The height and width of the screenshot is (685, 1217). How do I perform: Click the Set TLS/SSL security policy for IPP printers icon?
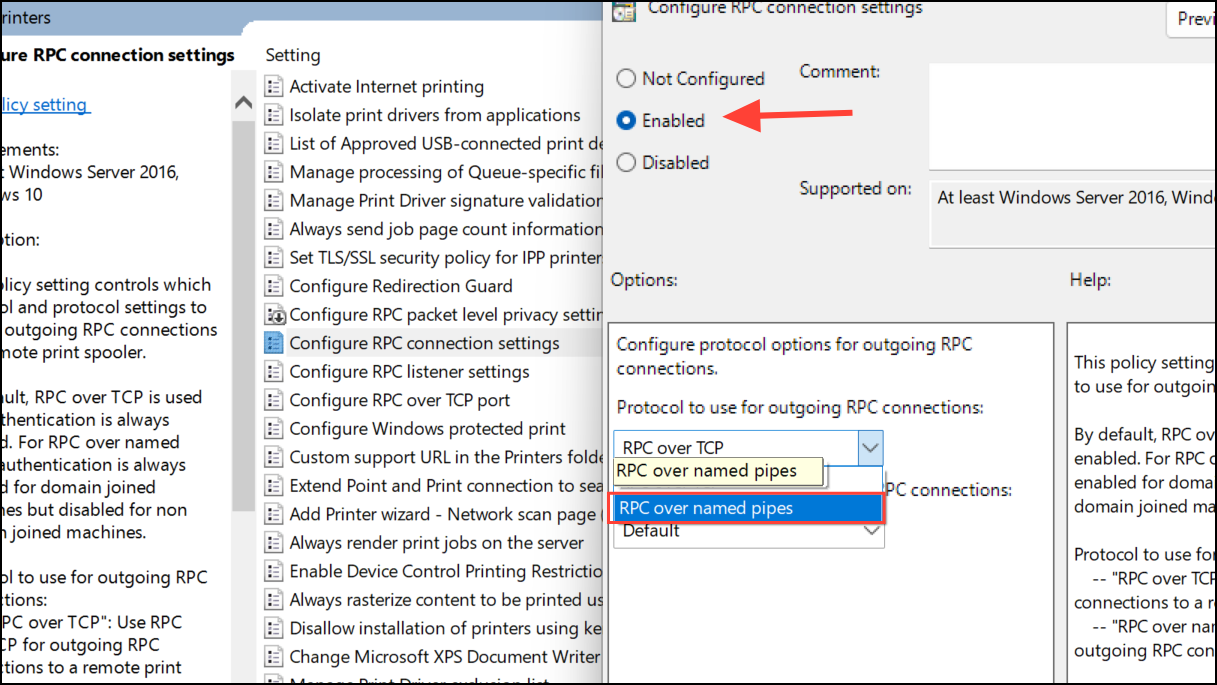click(274, 258)
